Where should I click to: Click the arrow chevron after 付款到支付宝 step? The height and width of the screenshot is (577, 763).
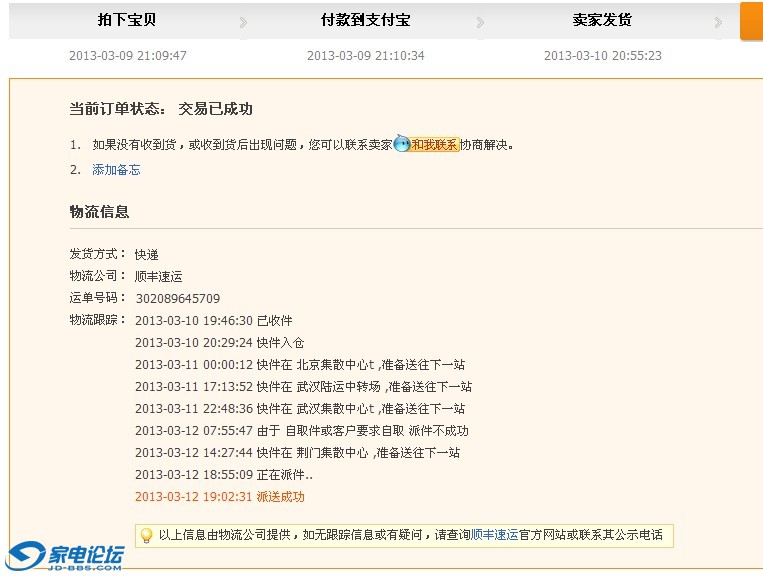coord(480,22)
